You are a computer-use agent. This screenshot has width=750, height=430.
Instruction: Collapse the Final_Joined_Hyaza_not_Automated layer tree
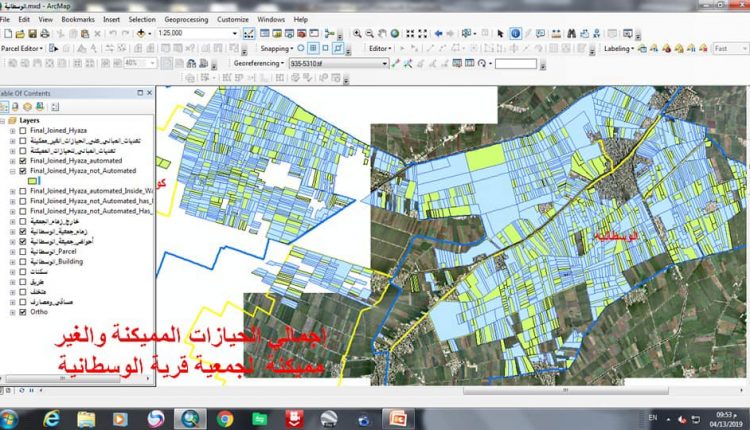click(x=12, y=171)
